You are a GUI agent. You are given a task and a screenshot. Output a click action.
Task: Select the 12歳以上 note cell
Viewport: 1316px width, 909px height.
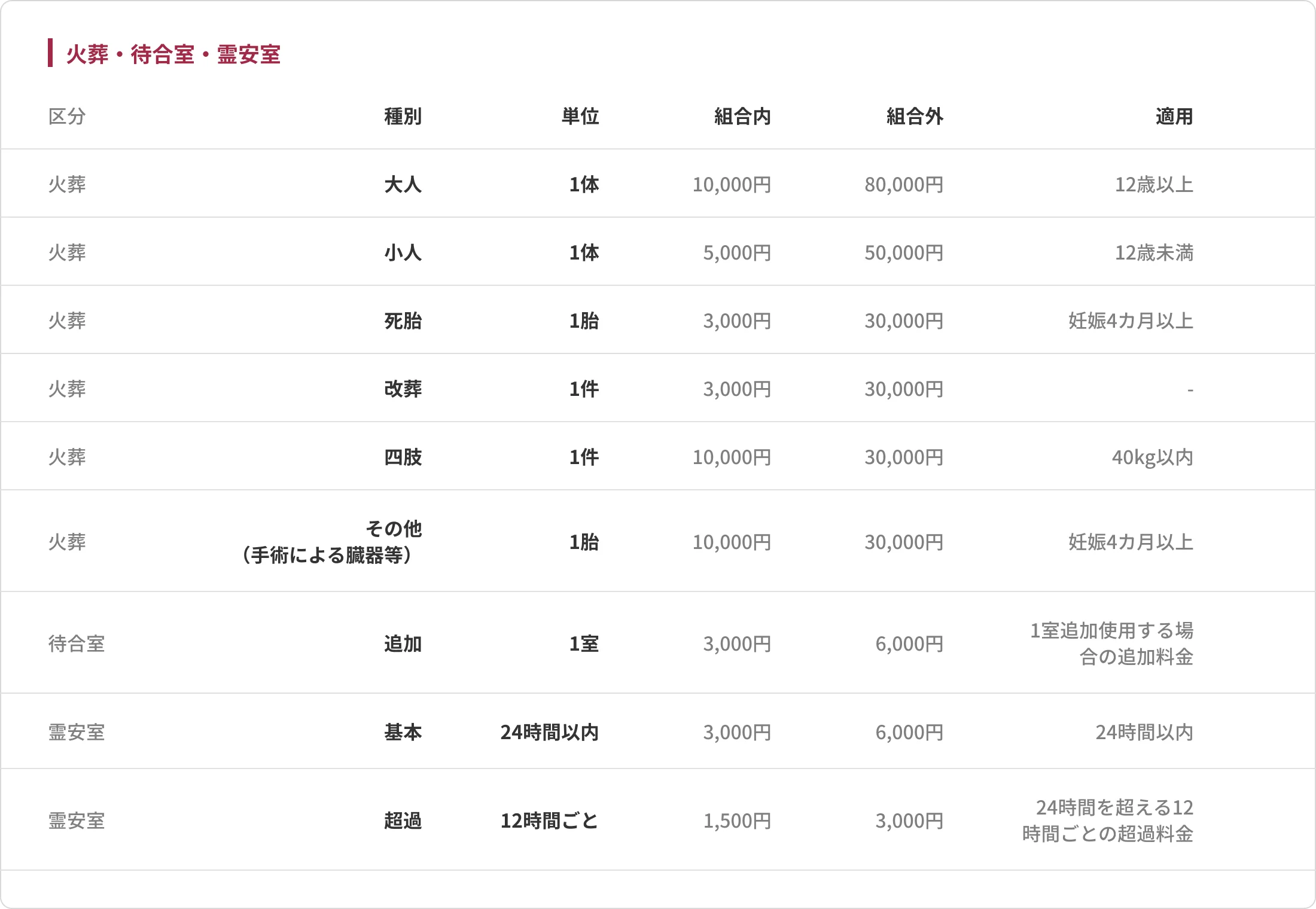[1154, 184]
